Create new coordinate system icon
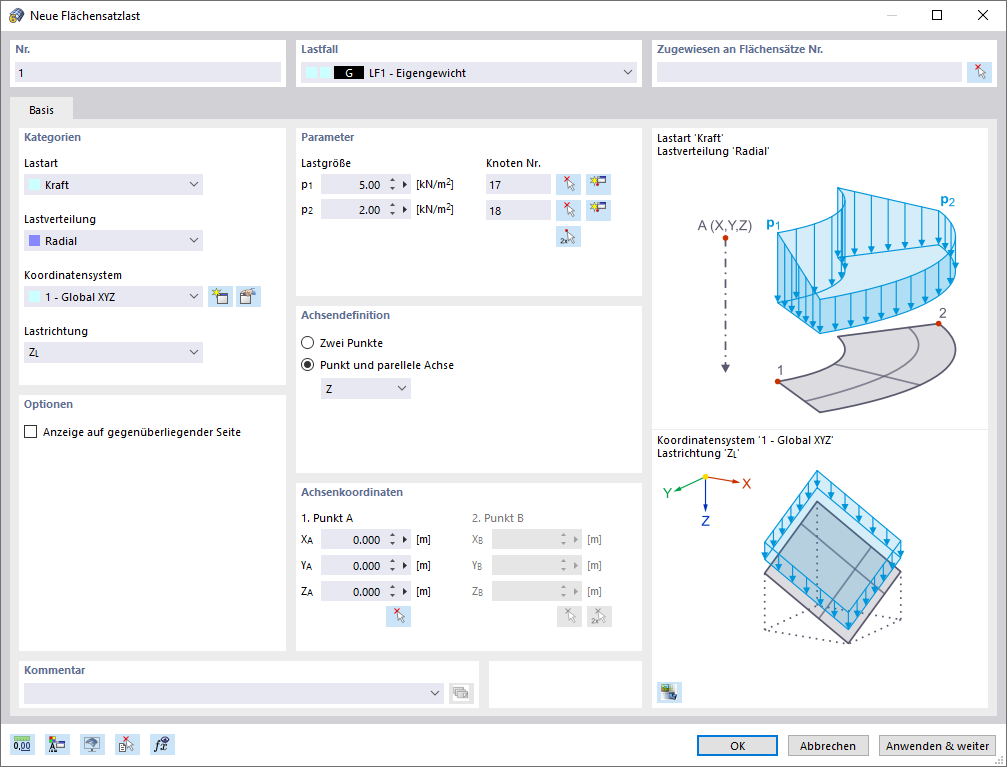 coord(220,296)
